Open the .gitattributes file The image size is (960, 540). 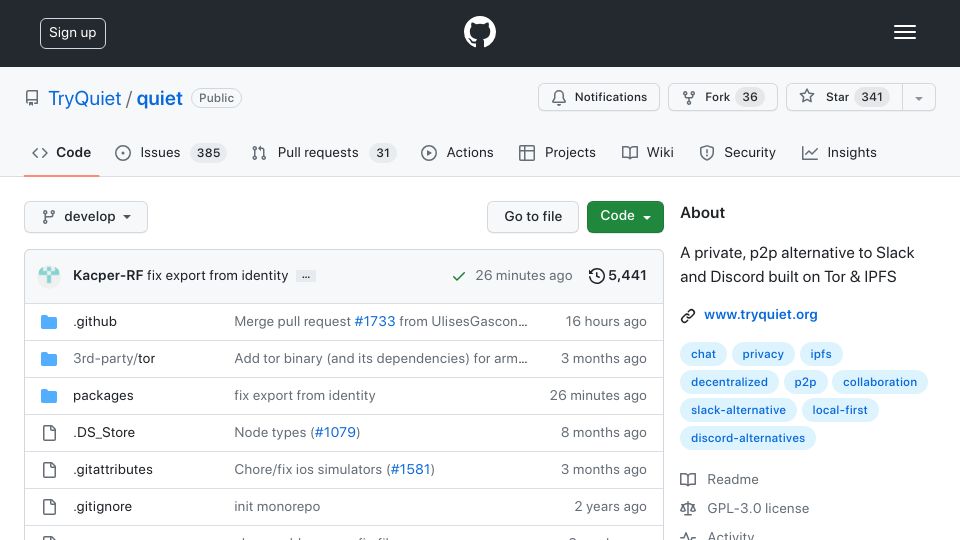tap(113, 470)
